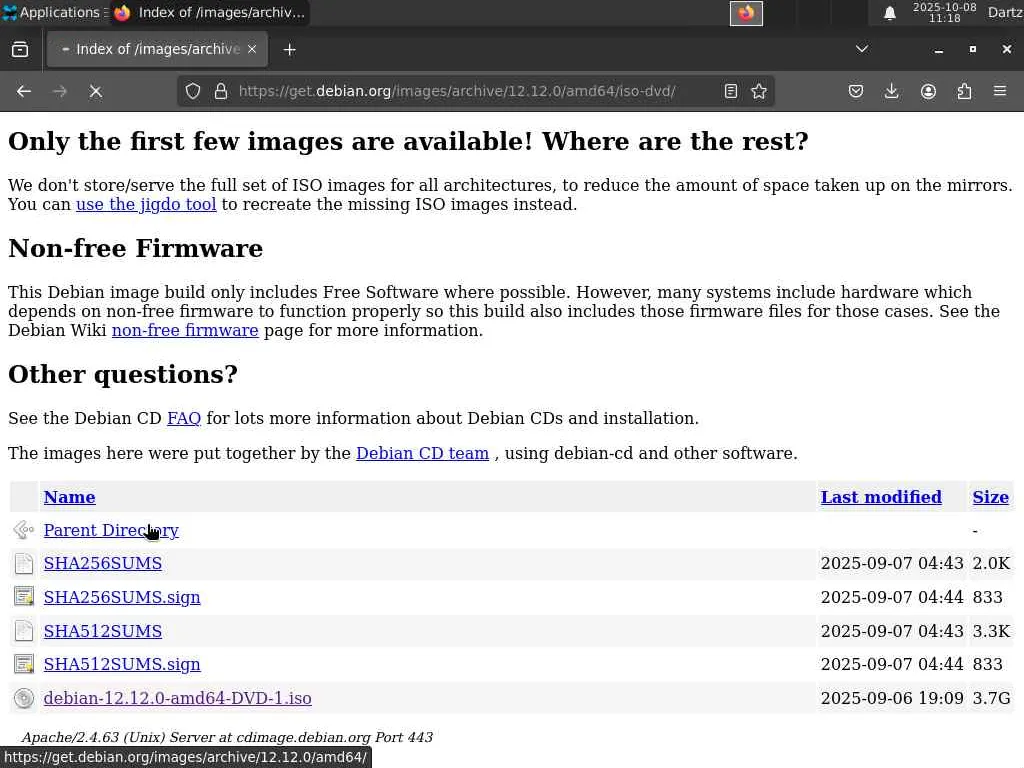Click the Firefox workspace thumbnail in panel
Viewport: 1024px width, 768px height.
click(x=746, y=13)
